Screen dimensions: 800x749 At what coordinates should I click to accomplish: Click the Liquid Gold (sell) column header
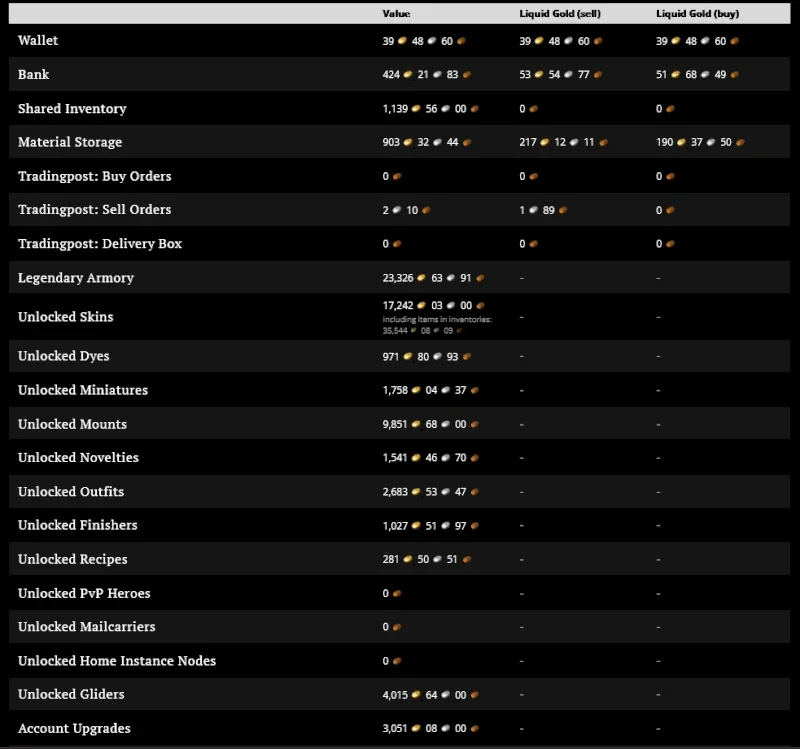[x=560, y=14]
